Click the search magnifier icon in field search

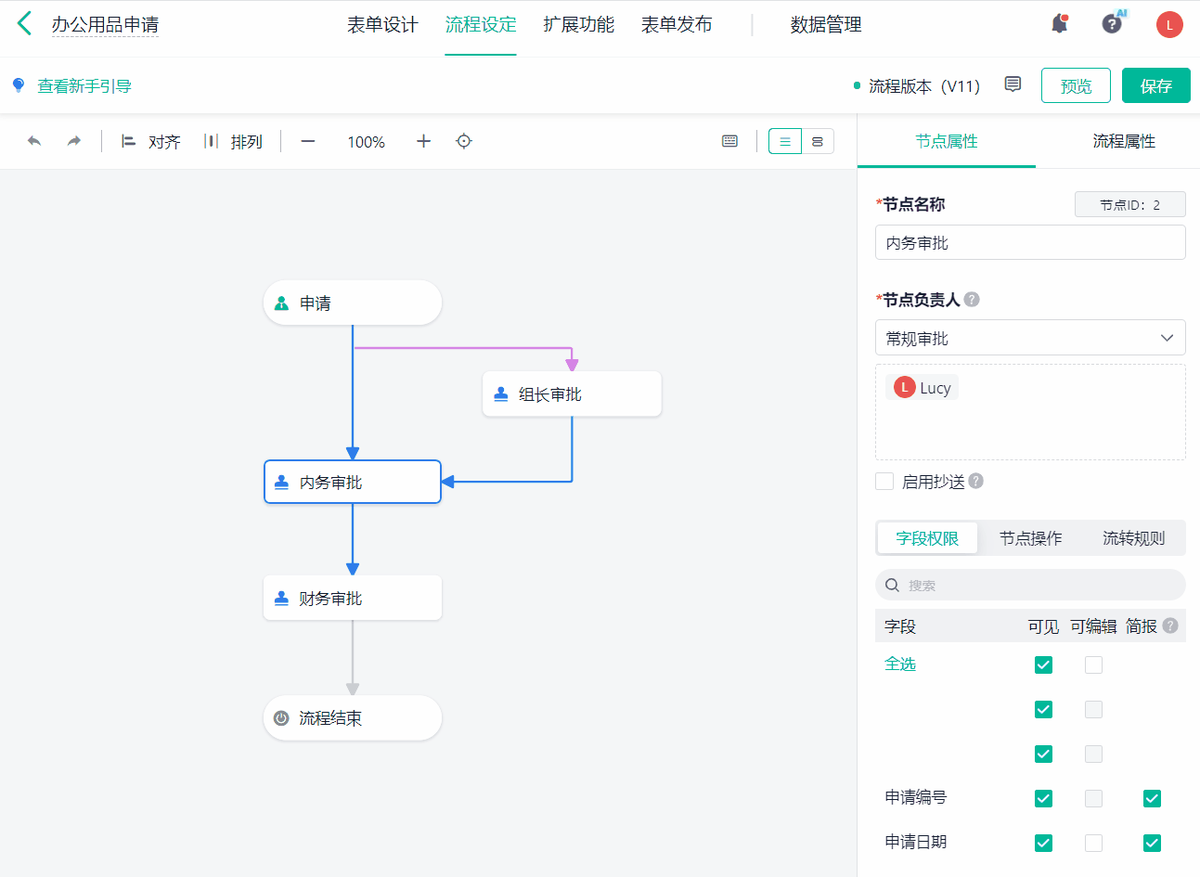coord(893,585)
